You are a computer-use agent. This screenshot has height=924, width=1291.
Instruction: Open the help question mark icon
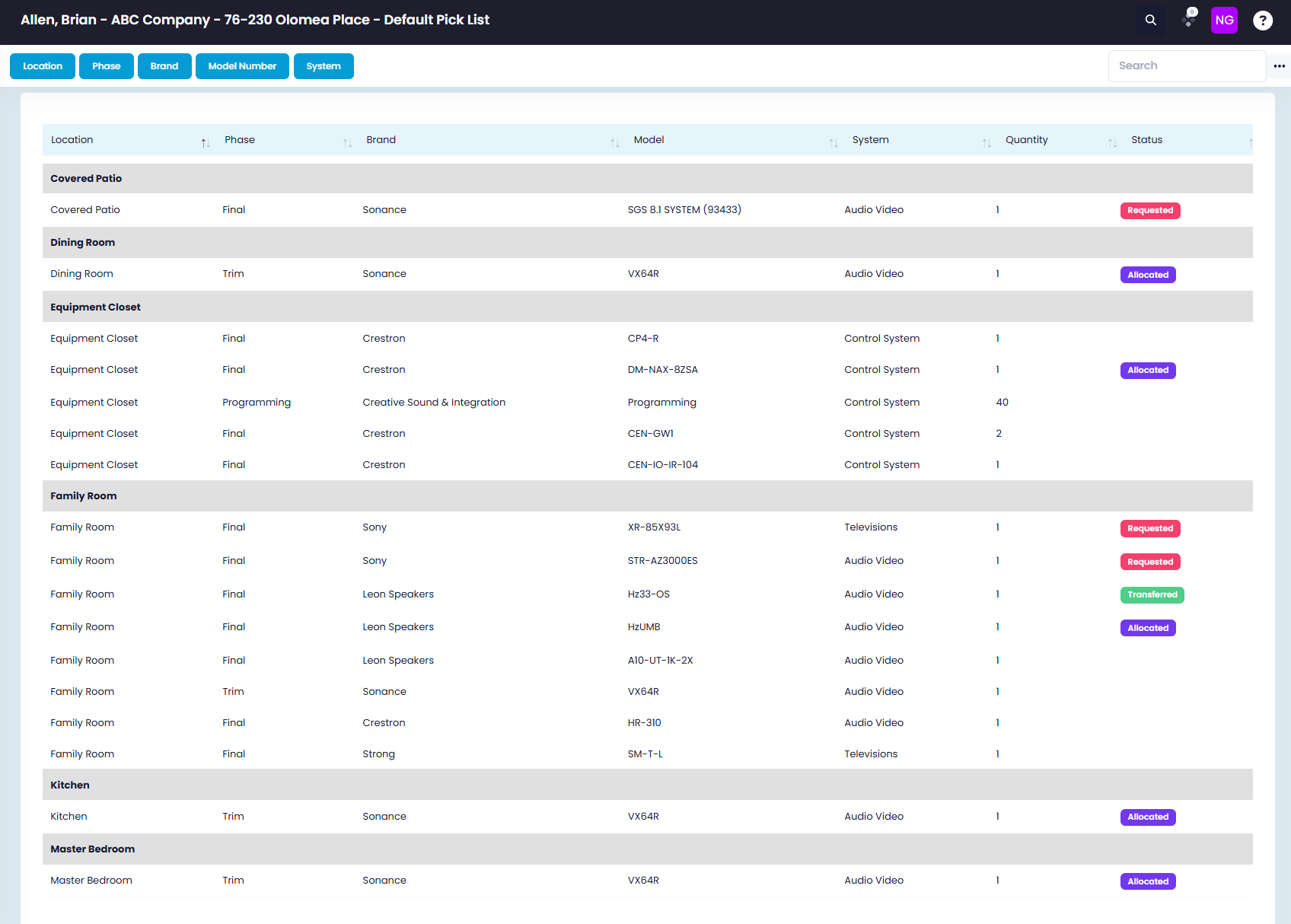click(x=1263, y=21)
